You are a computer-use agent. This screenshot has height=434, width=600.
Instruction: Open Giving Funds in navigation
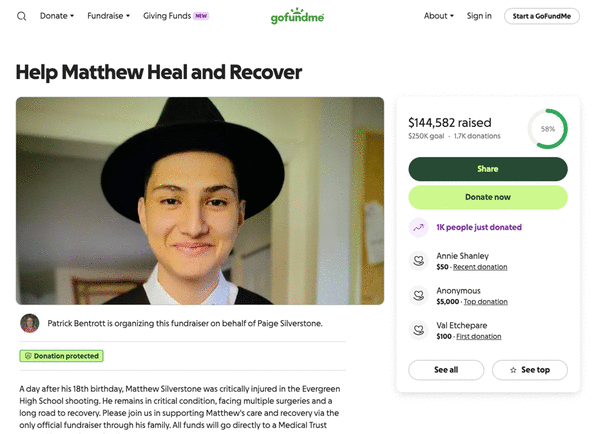point(176,16)
